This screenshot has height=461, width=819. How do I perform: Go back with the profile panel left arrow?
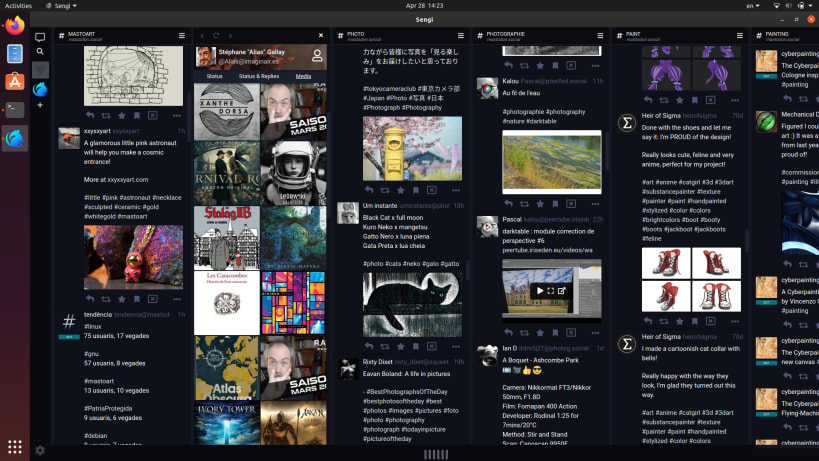coord(202,36)
